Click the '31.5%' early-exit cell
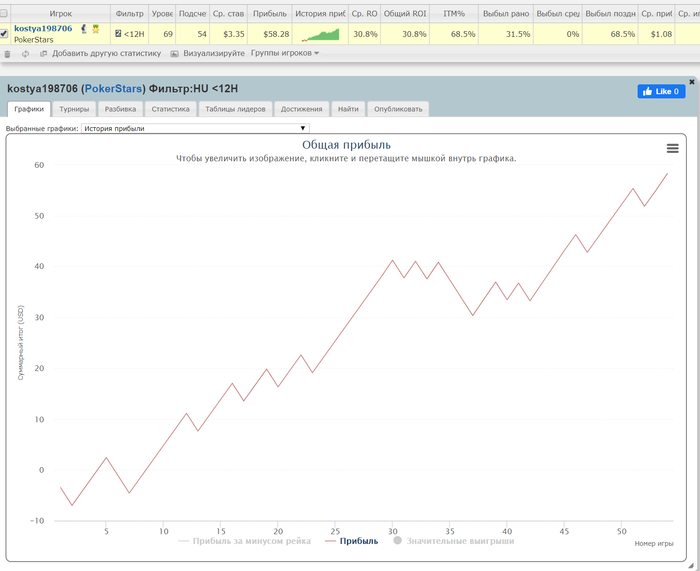Screen dimensions: 700x571 (506, 34)
